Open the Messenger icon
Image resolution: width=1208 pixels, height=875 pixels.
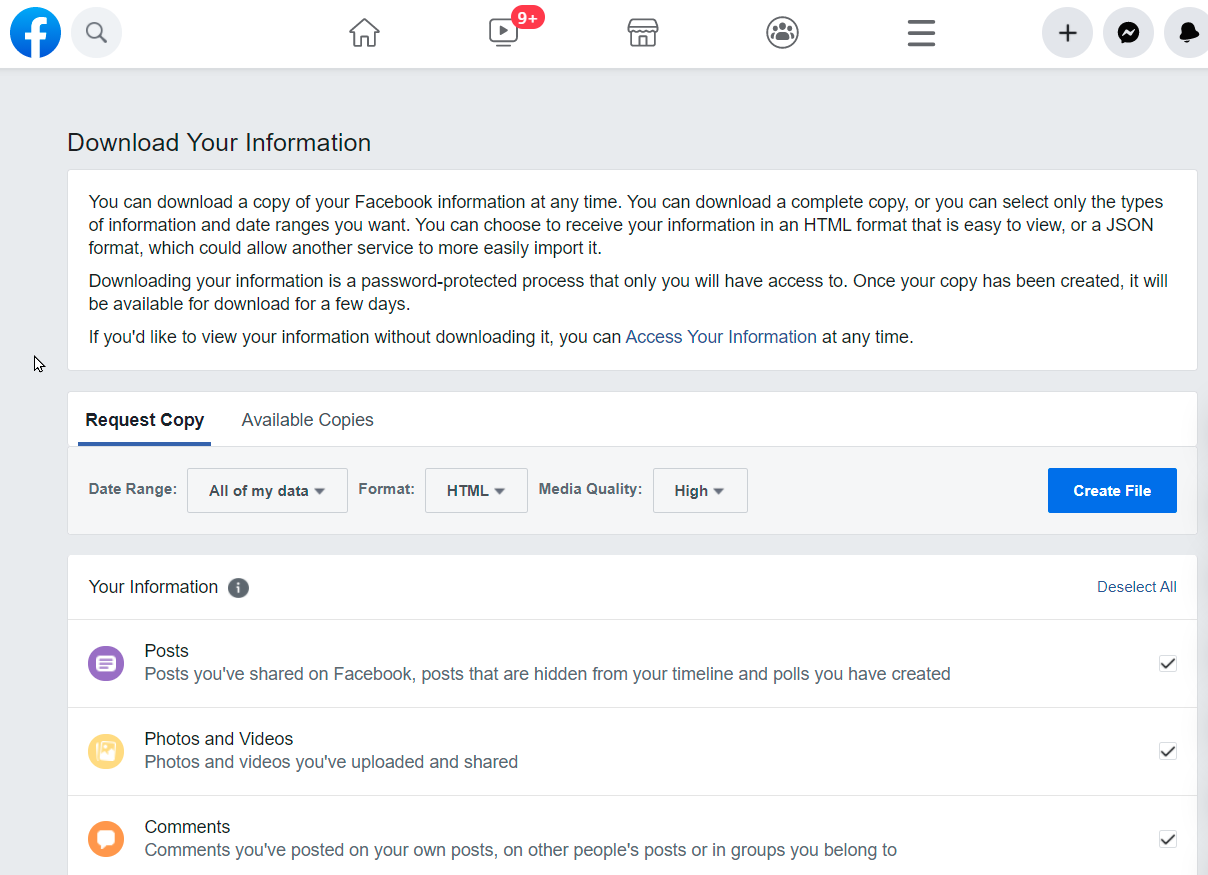[1128, 33]
